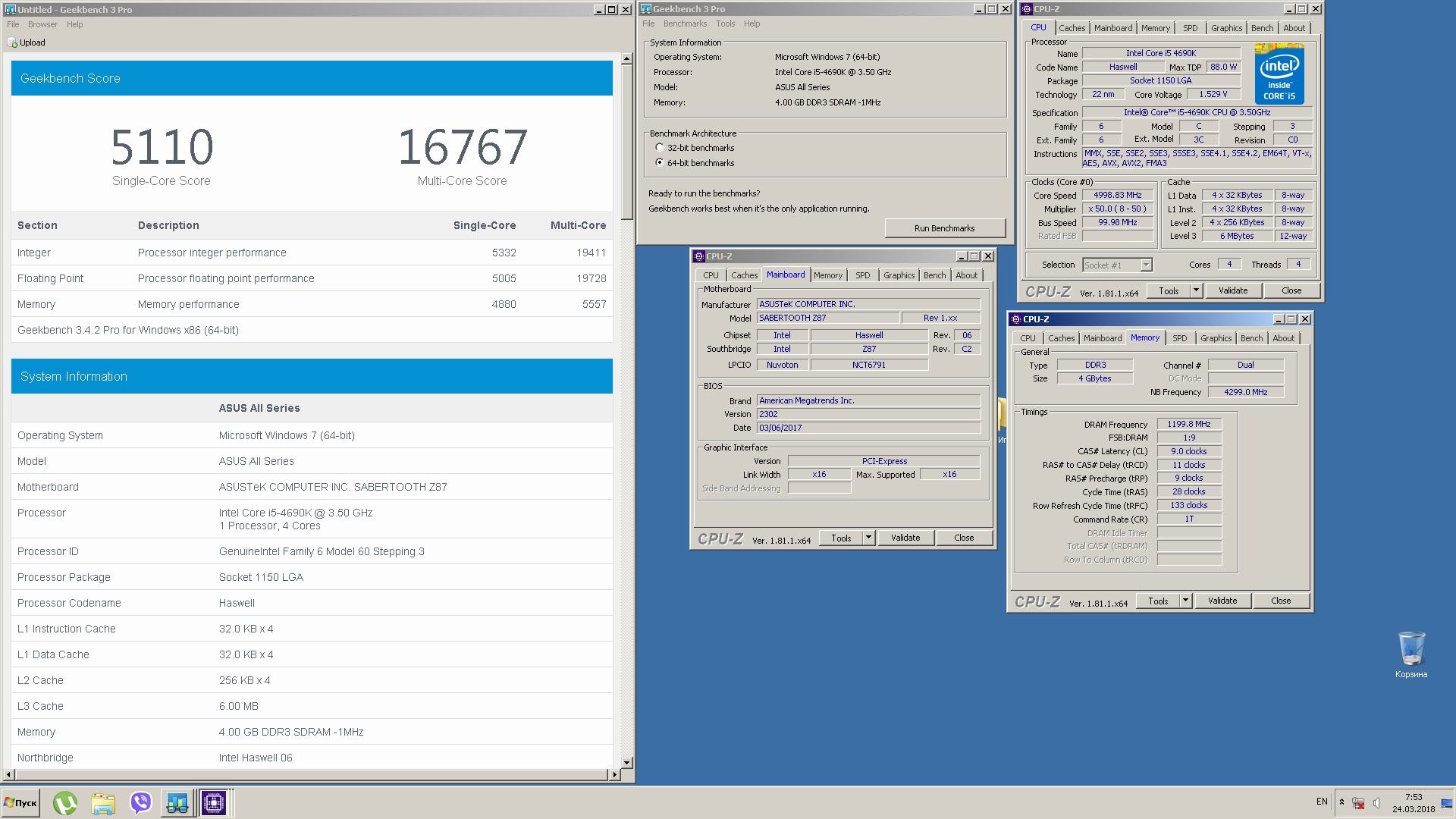Click vertical scrollbar thumb in Geekbench results
The width and height of the screenshot is (1456, 819).
pos(626,143)
